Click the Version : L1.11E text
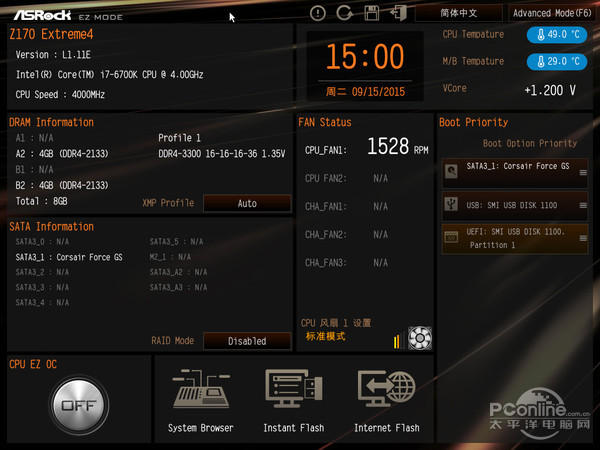This screenshot has height=450, width=600. [53, 55]
